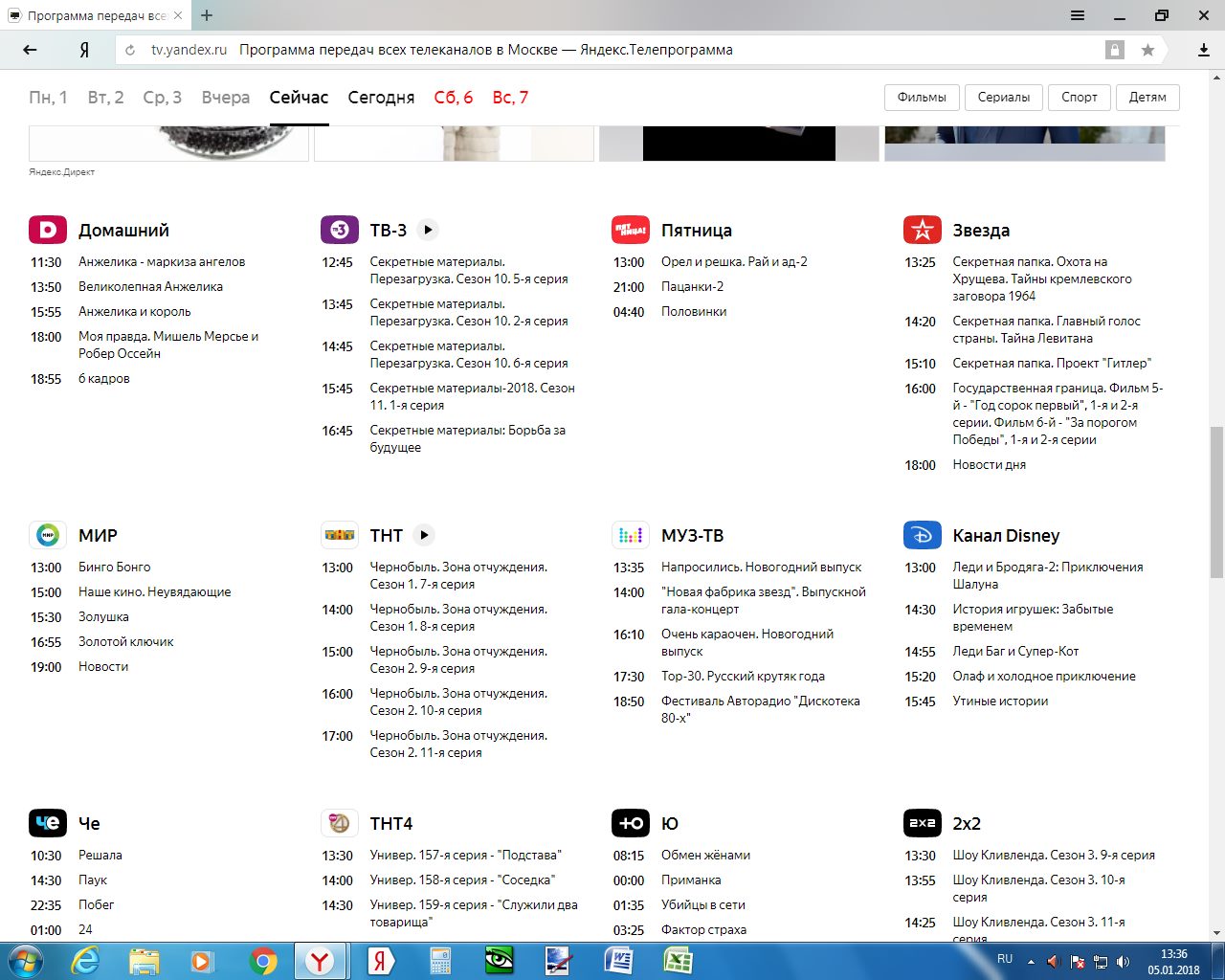Click the ТВ-3 channel logo icon

tap(340, 230)
